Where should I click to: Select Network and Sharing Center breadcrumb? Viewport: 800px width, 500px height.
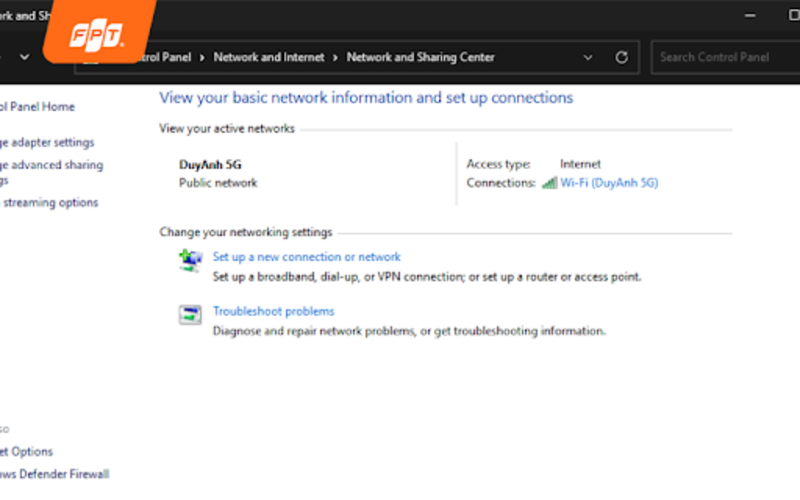(420, 57)
